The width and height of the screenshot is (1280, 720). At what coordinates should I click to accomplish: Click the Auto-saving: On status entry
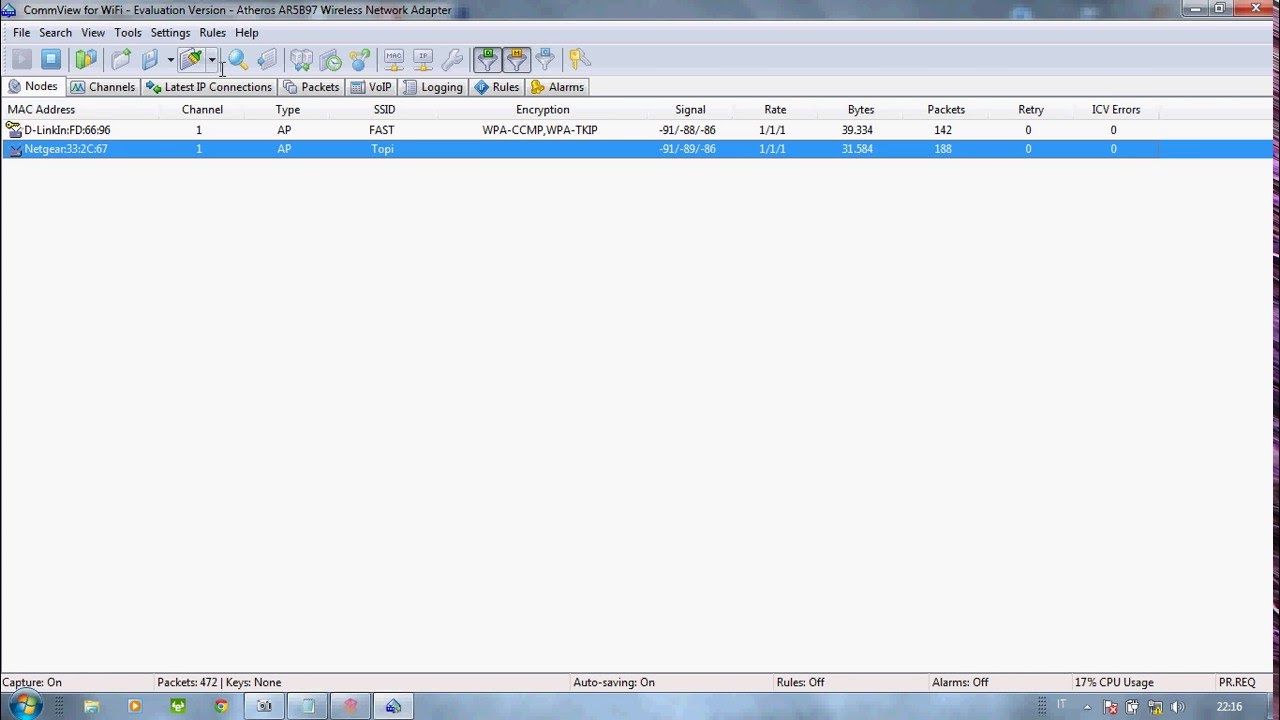614,682
